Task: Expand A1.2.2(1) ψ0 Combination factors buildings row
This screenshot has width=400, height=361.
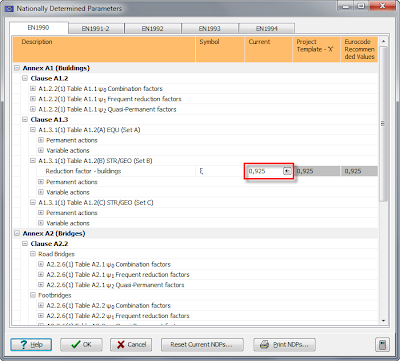Action: click(33, 89)
